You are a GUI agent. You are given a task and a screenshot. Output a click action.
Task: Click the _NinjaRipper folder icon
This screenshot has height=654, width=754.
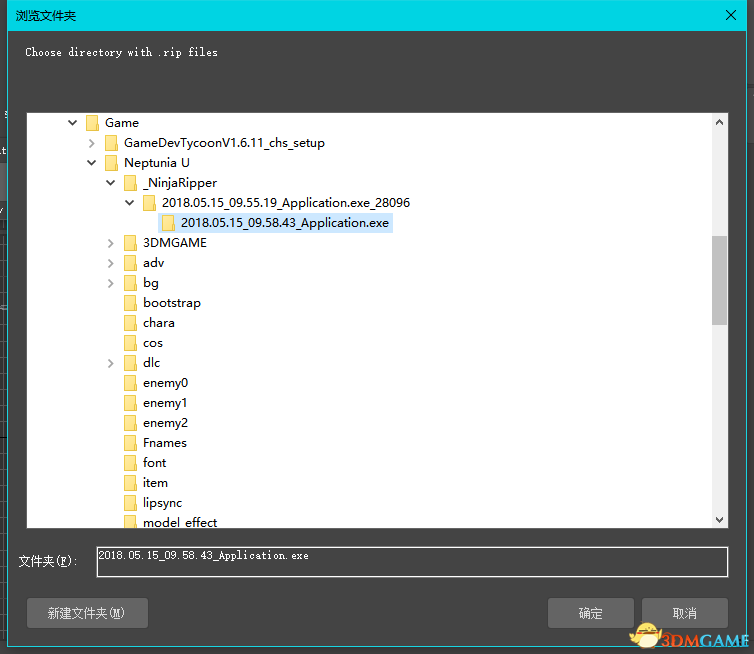click(130, 183)
